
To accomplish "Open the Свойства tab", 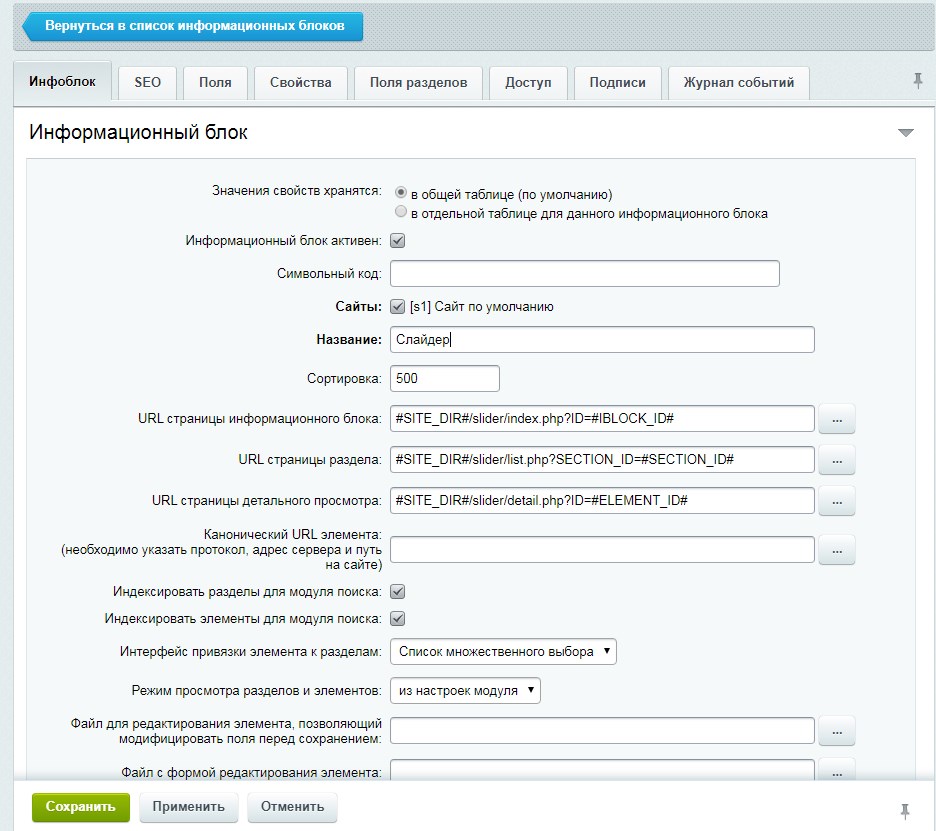I will tap(300, 83).
